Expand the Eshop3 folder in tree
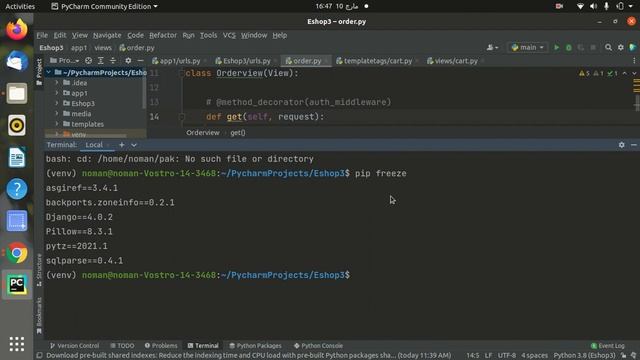 pyautogui.click(x=57, y=103)
